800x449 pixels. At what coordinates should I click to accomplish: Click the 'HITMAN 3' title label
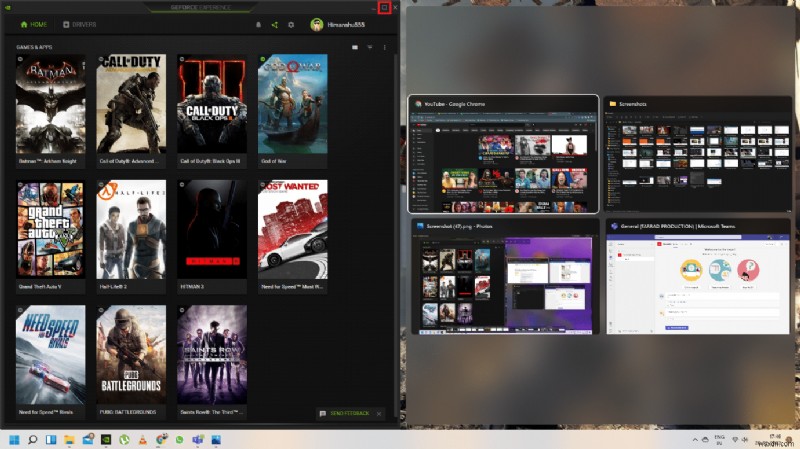192,287
